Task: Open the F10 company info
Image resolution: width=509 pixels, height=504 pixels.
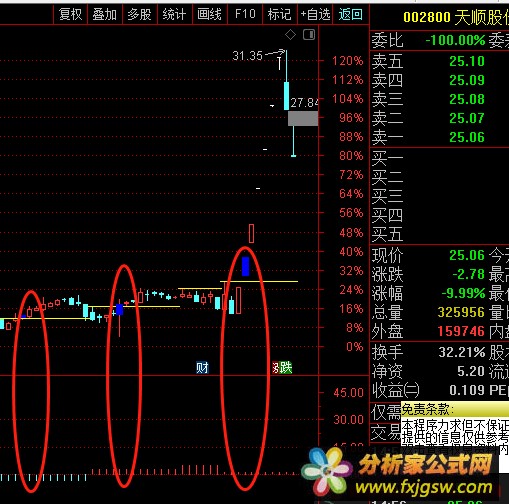Action: point(245,14)
